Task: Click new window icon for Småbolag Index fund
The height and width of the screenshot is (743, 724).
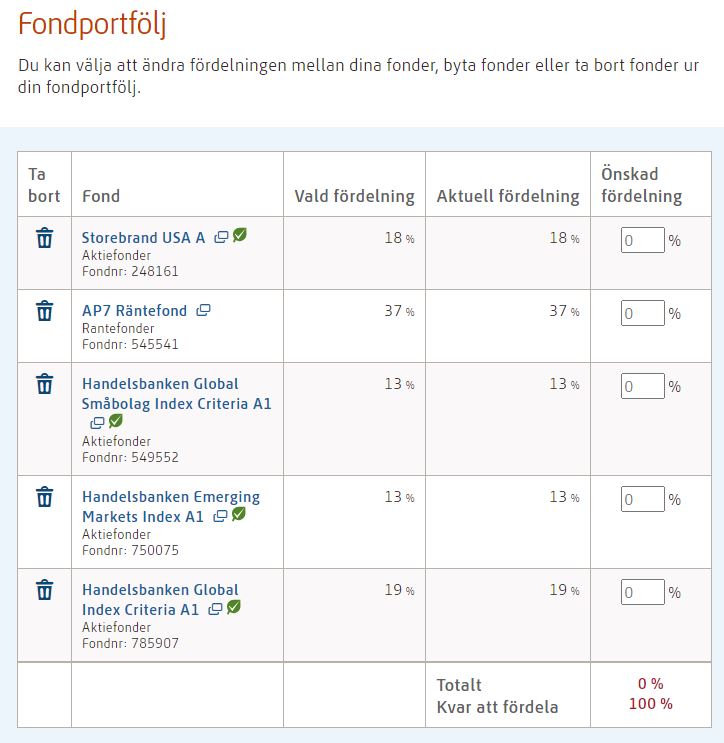Action: pos(97,423)
